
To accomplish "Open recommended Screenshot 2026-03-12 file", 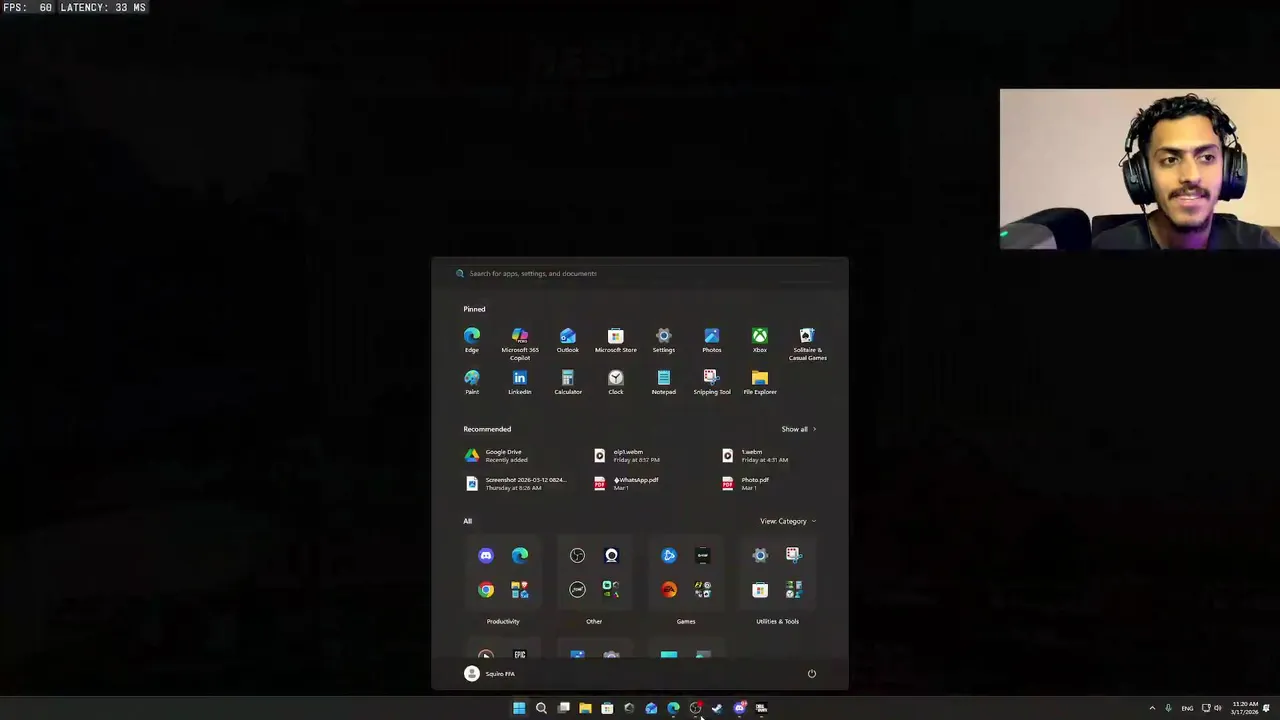I will pos(516,484).
